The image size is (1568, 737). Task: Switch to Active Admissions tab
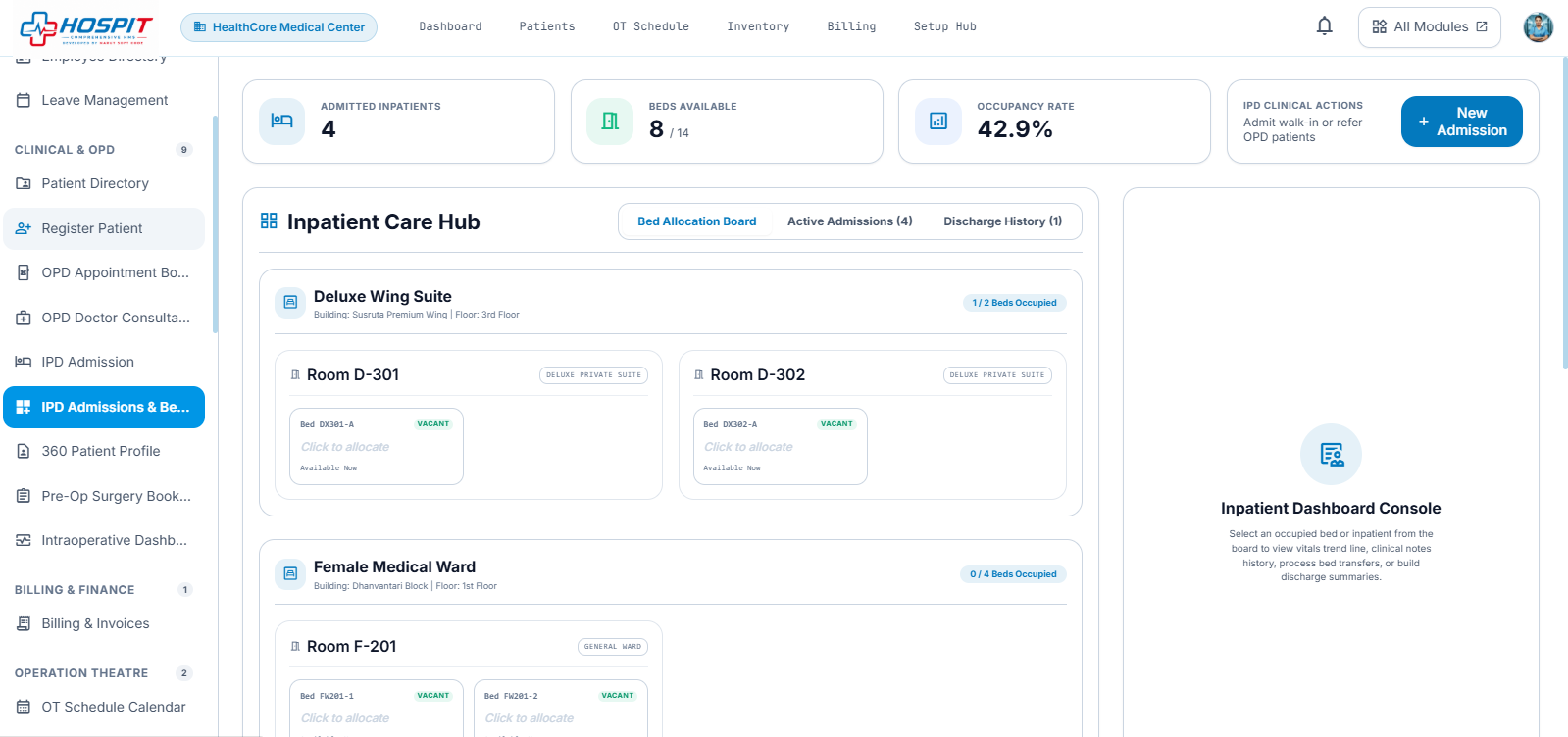849,221
